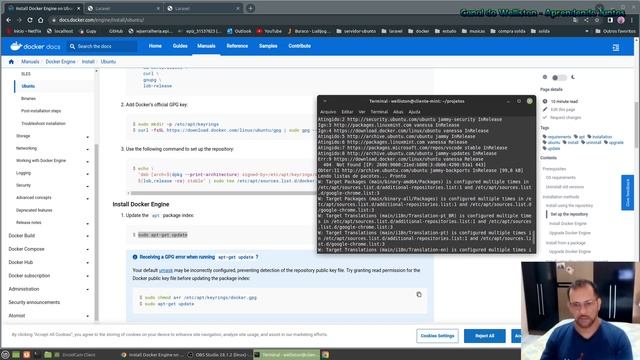
Task: Expand the Administration section
Action: pyautogui.click(x=87, y=290)
